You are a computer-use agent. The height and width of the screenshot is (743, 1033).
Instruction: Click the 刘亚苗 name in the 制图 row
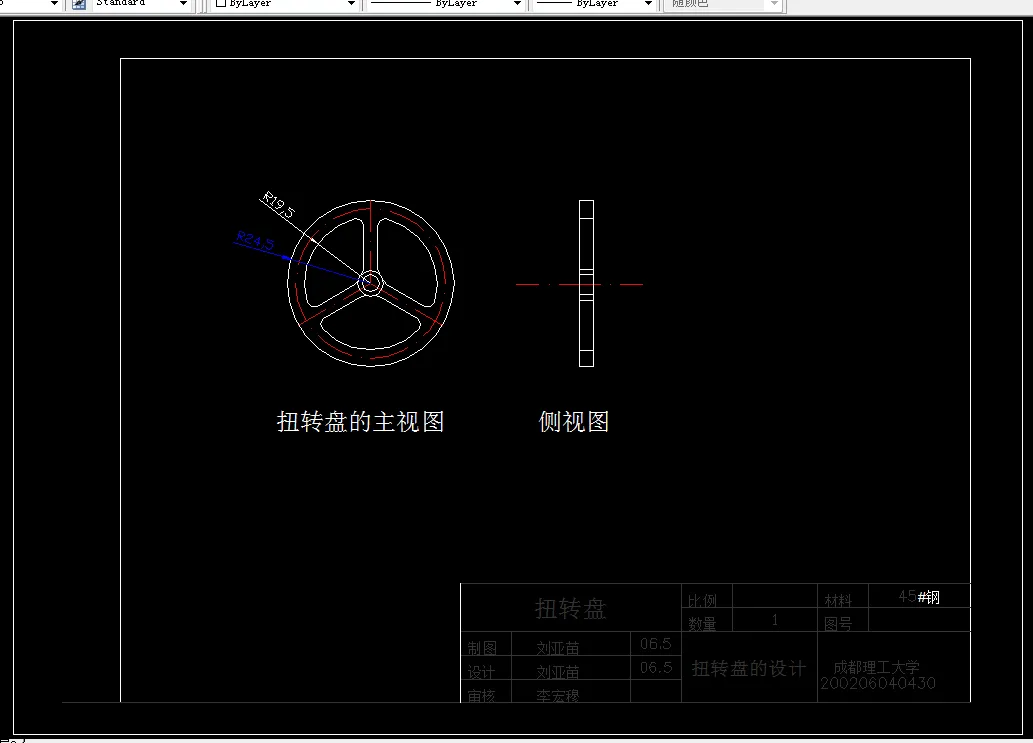(556, 646)
